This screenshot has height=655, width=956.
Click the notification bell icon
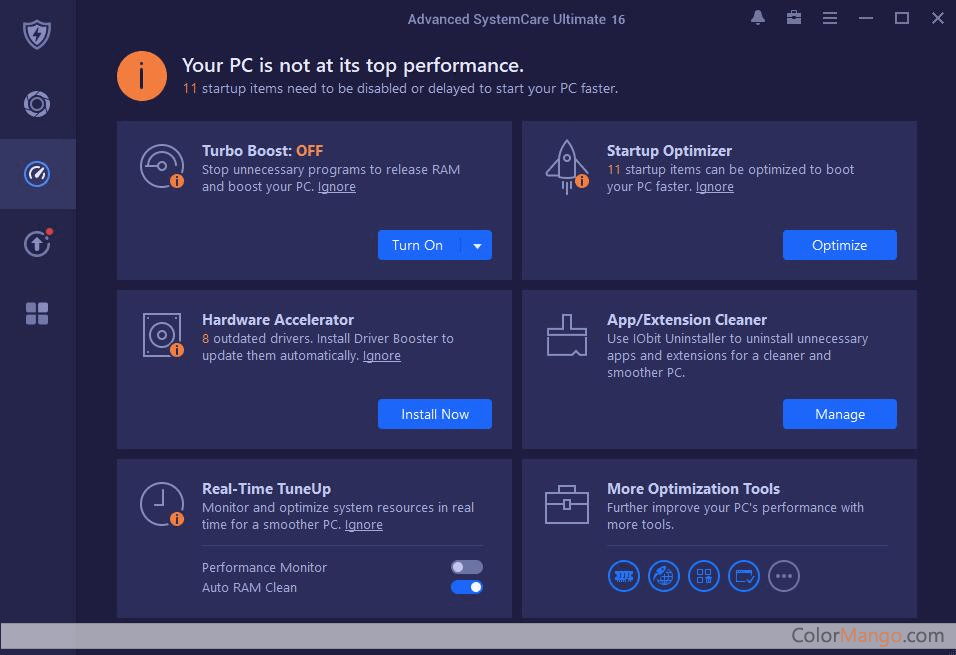coord(758,18)
